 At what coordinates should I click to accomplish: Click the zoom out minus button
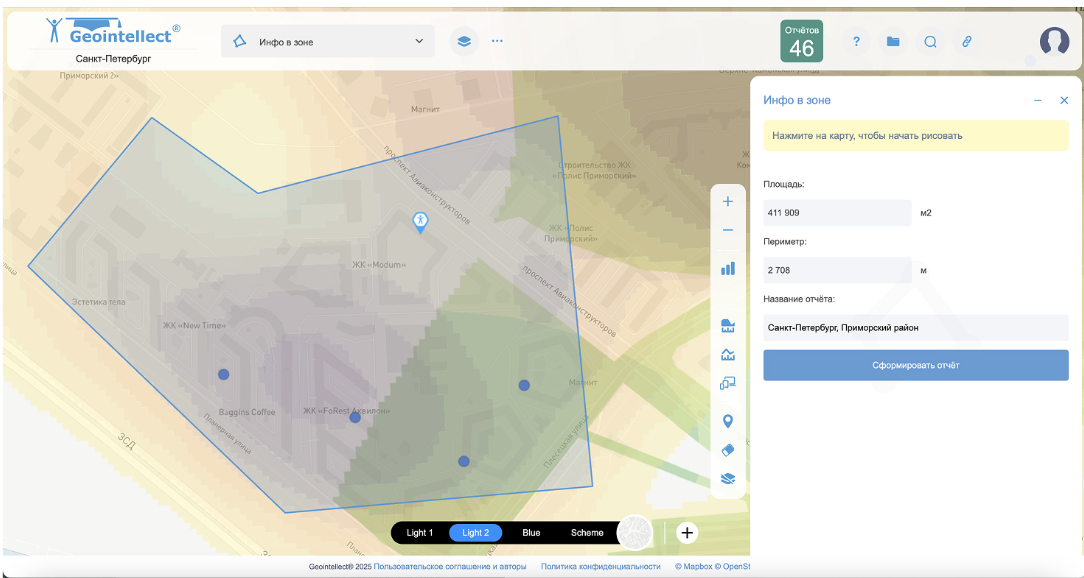pyautogui.click(x=728, y=230)
